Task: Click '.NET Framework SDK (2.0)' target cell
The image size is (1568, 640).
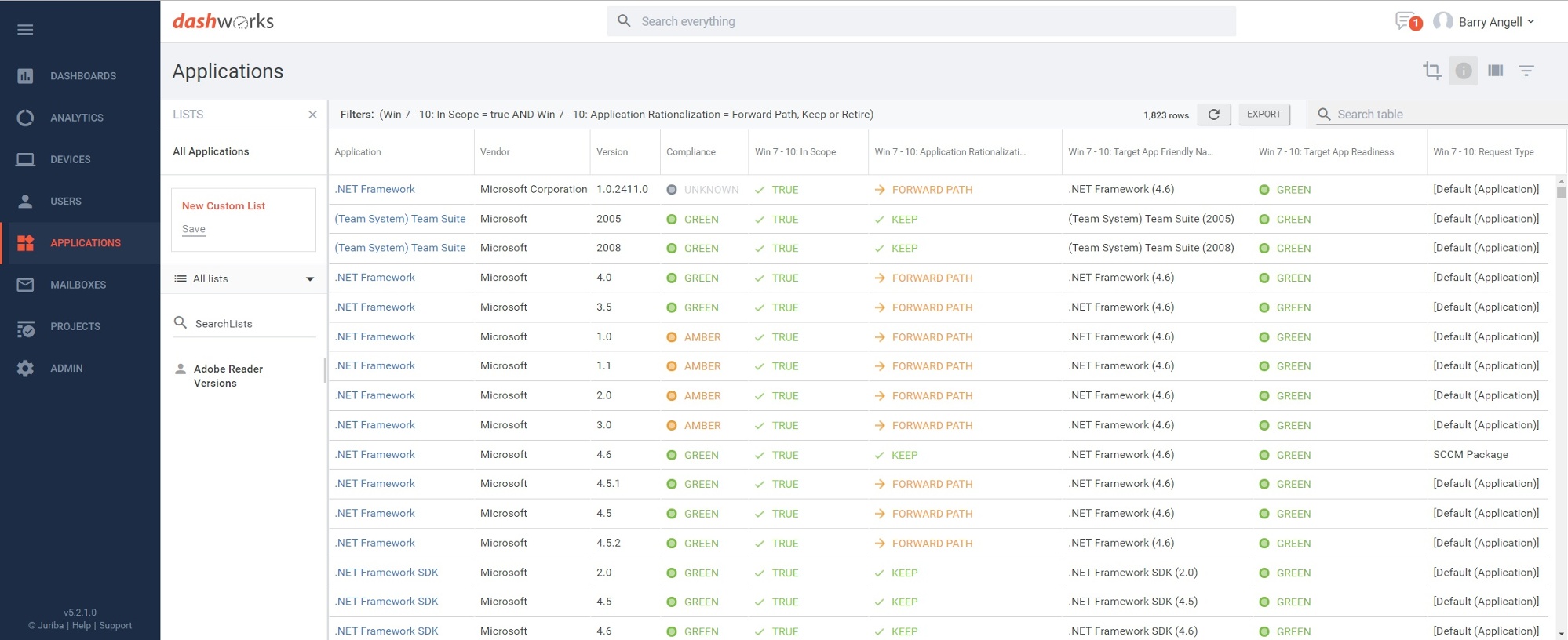Action: (1133, 573)
